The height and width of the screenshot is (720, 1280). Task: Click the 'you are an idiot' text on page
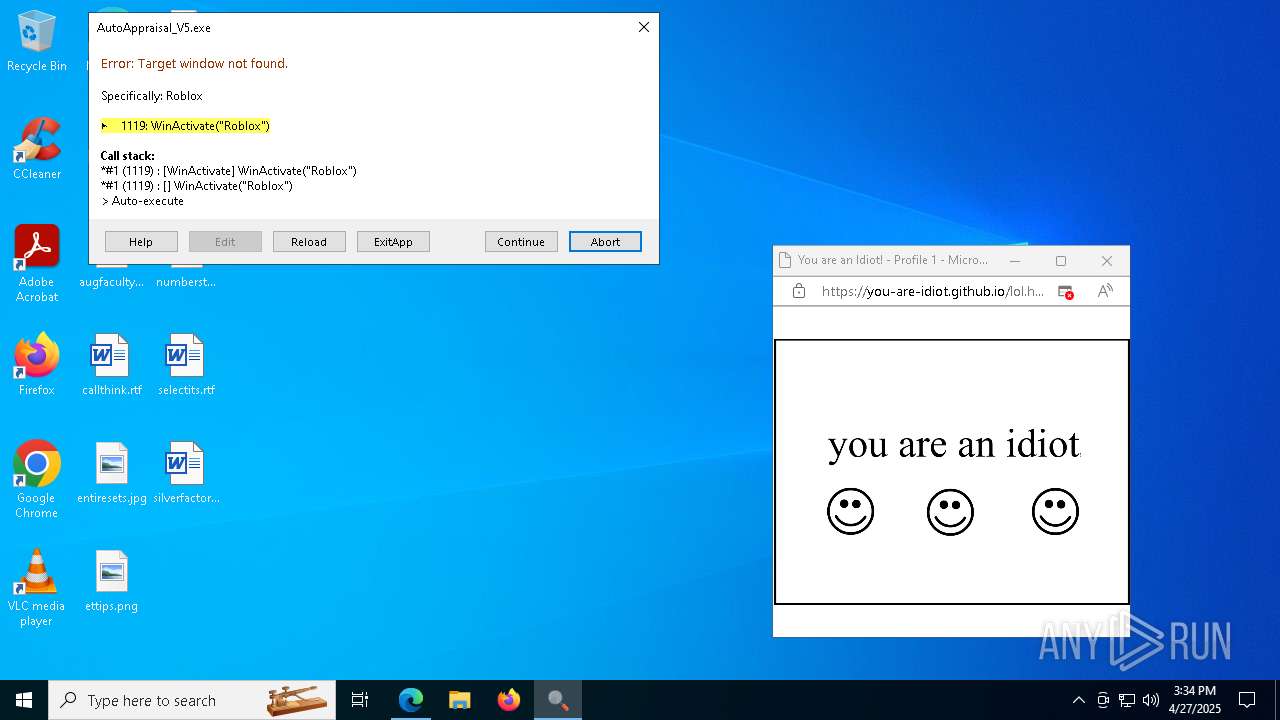point(954,444)
